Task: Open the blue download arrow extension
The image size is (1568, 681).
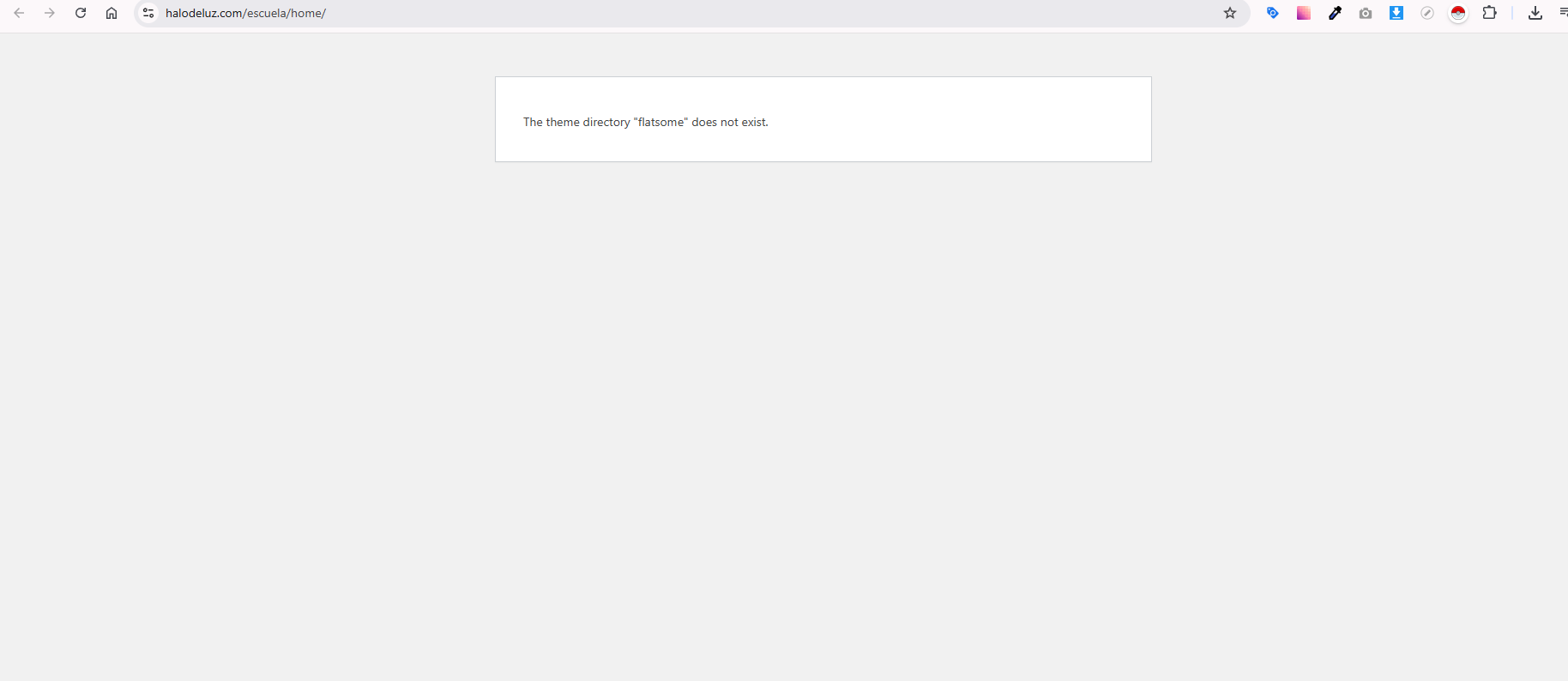Action: [1396, 13]
